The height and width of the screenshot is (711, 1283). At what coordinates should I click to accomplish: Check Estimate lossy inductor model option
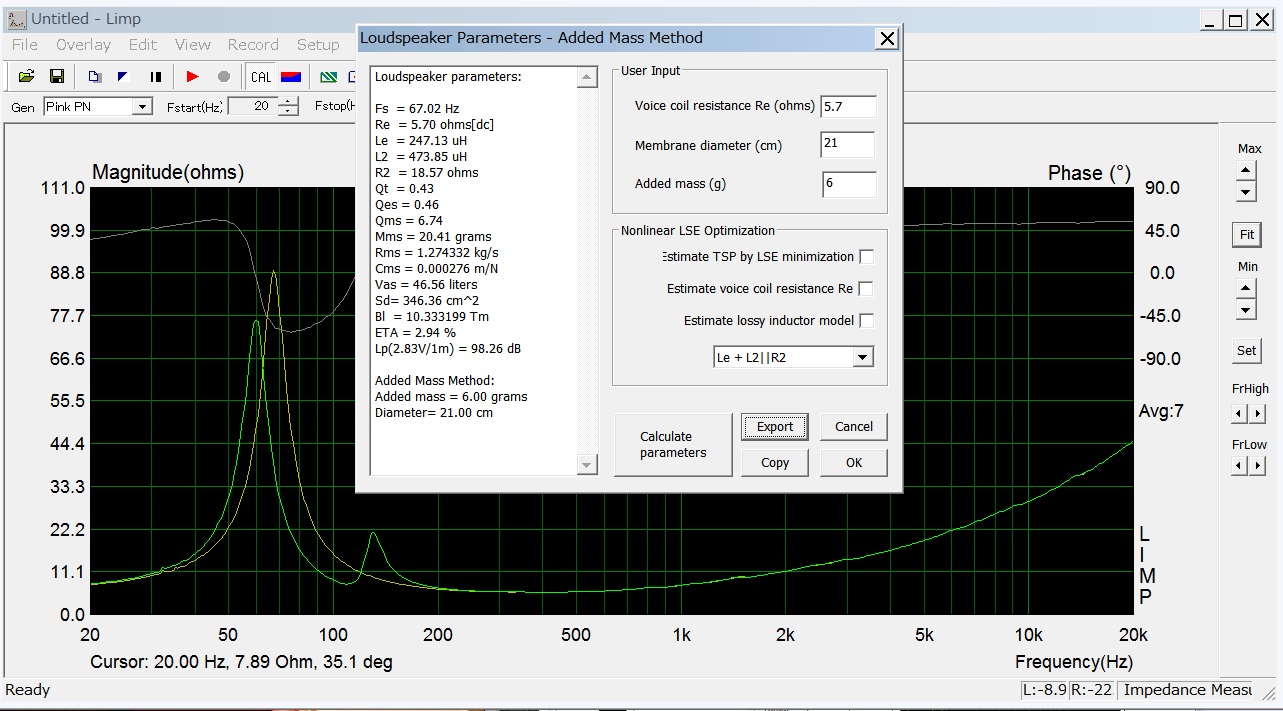[866, 321]
